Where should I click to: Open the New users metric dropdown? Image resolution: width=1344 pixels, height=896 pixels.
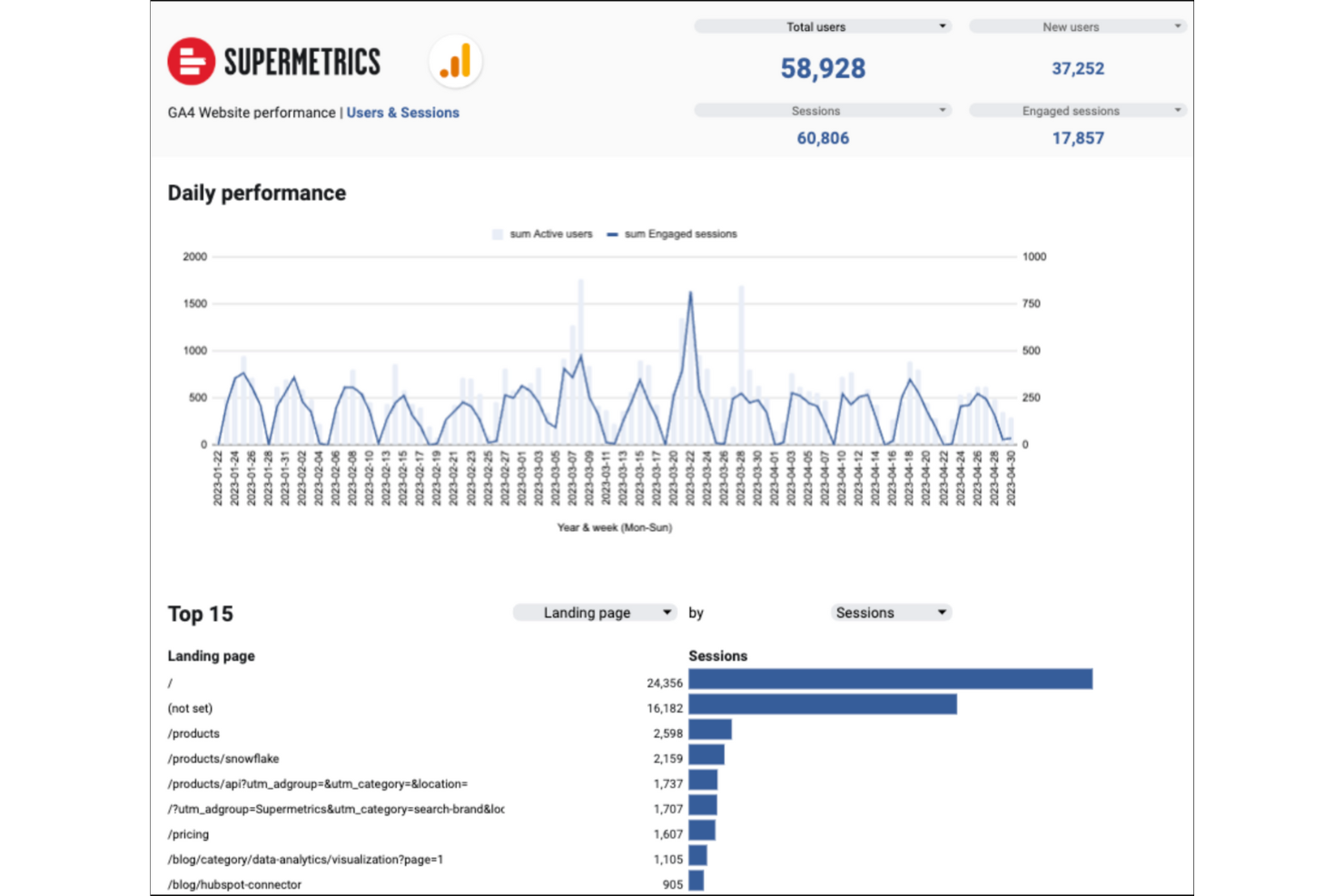pos(1078,26)
